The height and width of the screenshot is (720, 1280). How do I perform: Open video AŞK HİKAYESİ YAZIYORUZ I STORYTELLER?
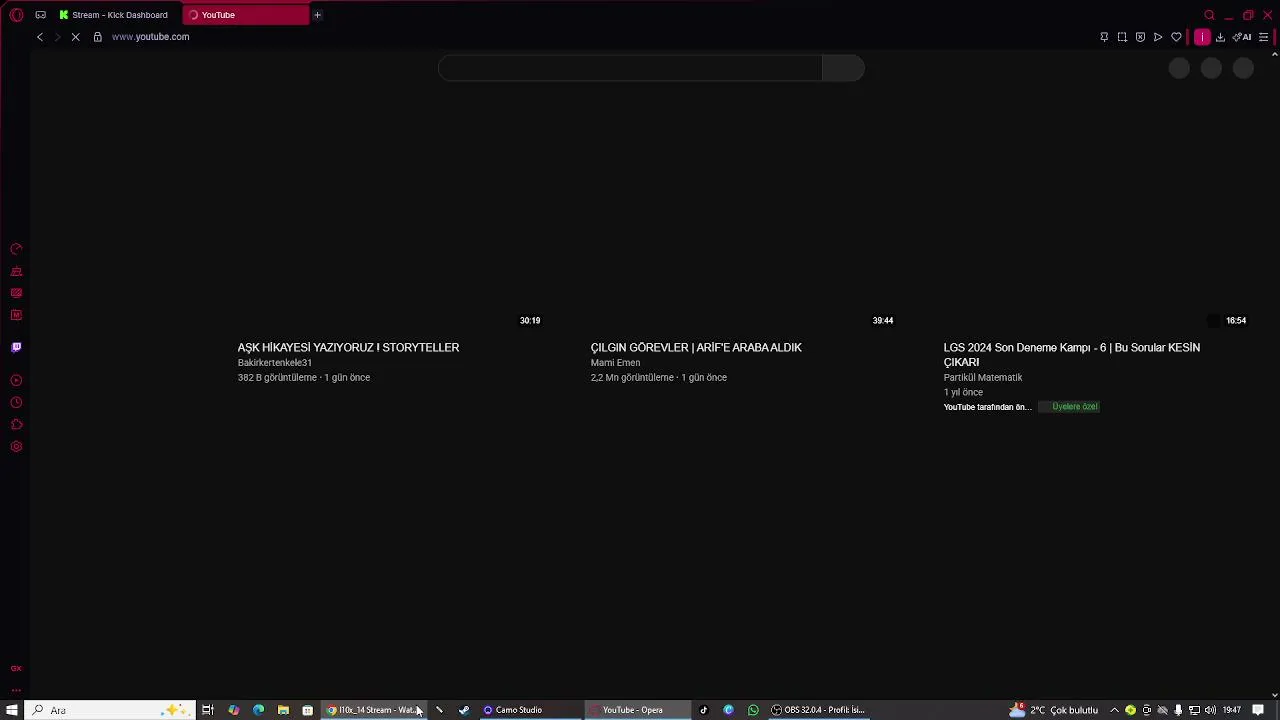click(x=348, y=348)
